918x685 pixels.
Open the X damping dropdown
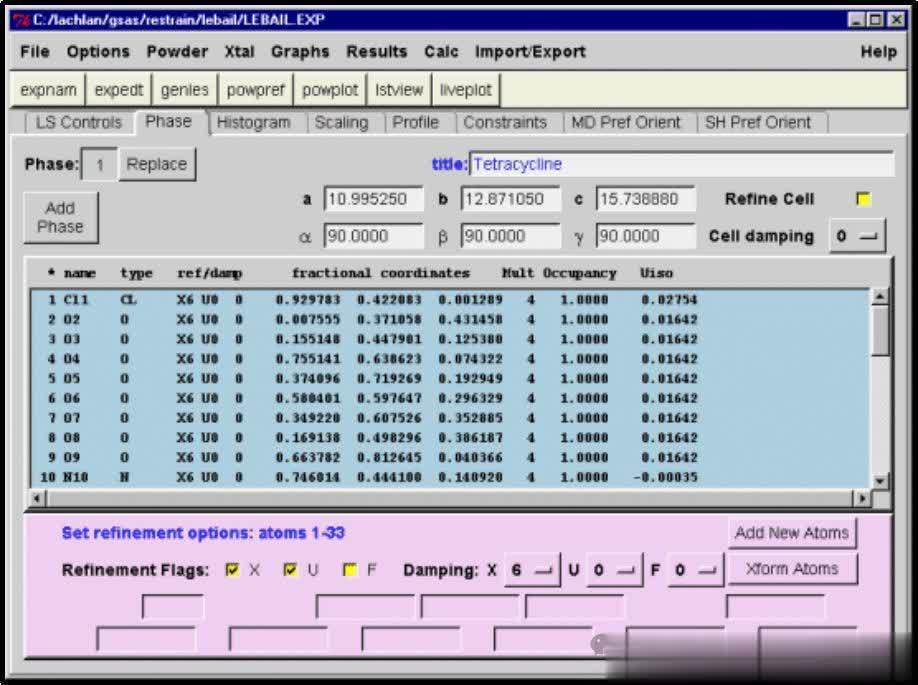pos(531,570)
